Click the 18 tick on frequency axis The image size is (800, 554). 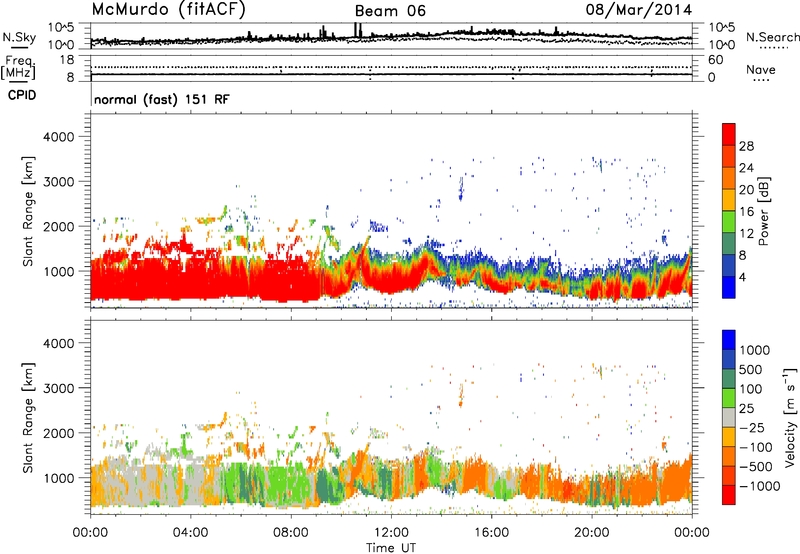coord(66,60)
